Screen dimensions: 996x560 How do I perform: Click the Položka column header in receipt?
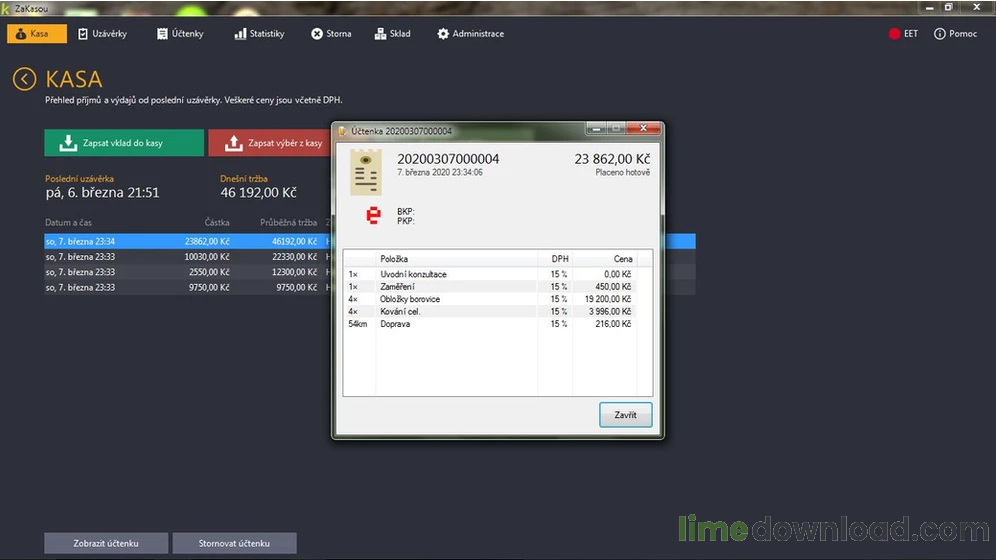pyautogui.click(x=394, y=259)
